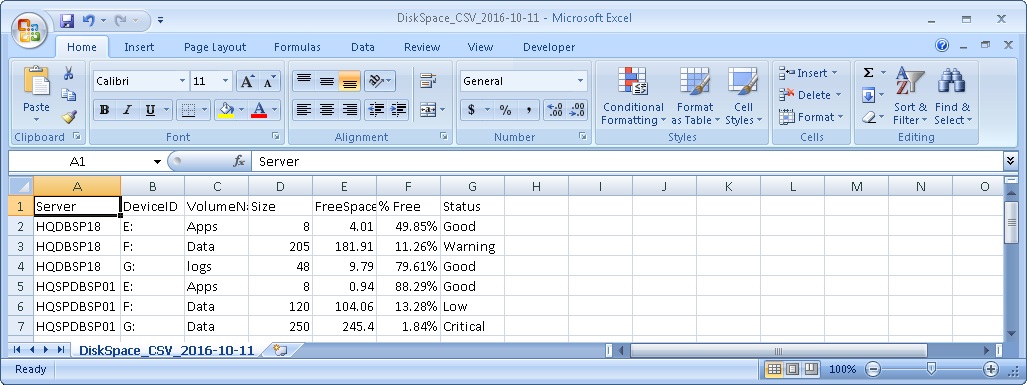Set Top Align for cell
The height and width of the screenshot is (385, 1027).
tap(303, 81)
